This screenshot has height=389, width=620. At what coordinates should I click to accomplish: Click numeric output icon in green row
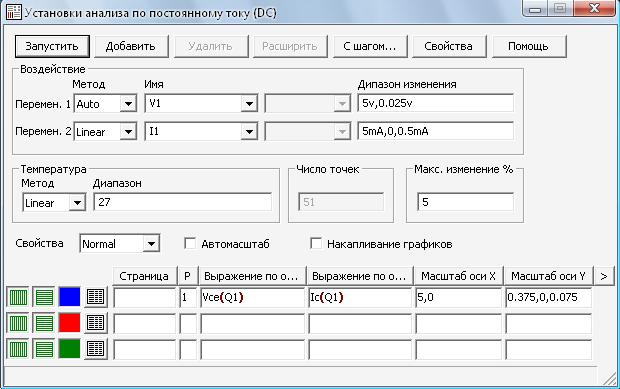pos(95,349)
